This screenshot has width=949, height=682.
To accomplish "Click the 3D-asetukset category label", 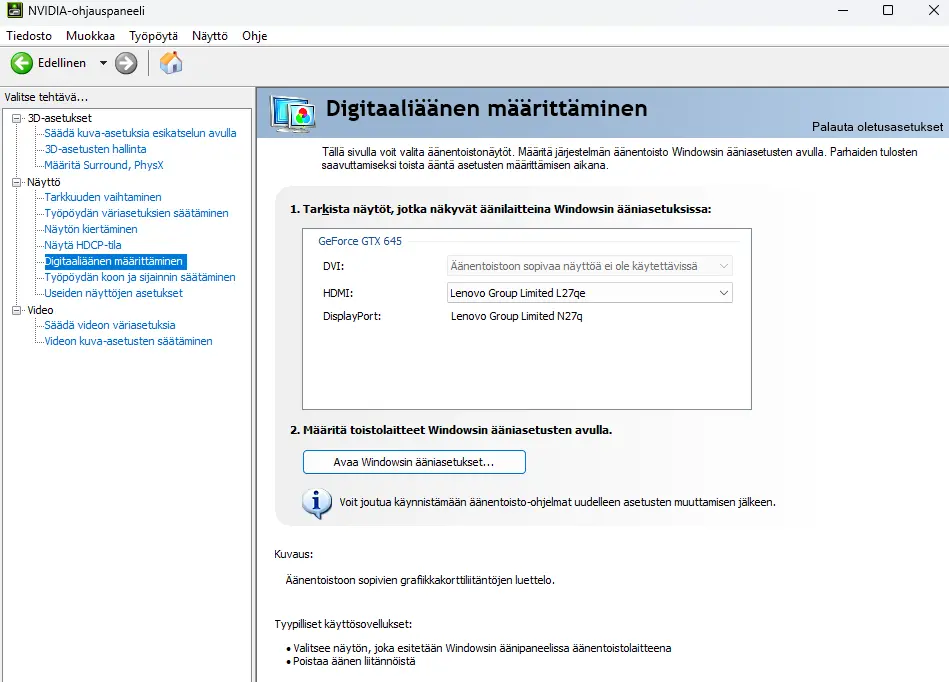I will tap(59, 118).
